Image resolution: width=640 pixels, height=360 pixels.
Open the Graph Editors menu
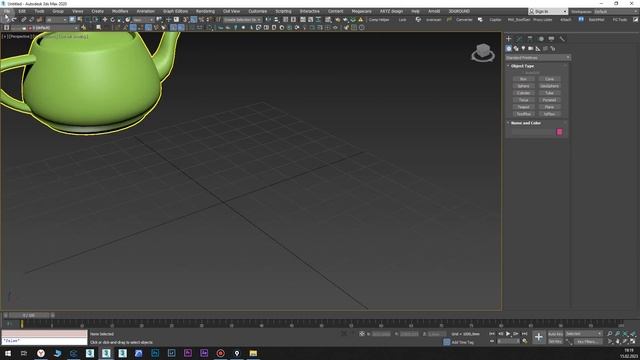click(176, 11)
